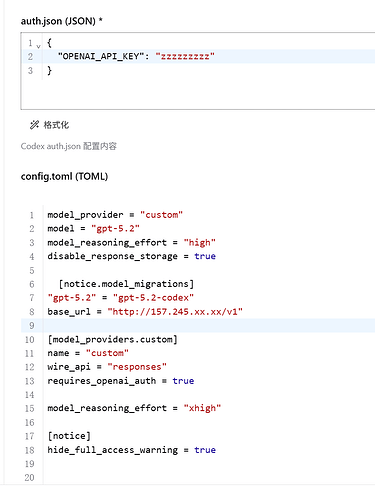Collapse the JSON fold arrow on line 1

pos(39,46)
